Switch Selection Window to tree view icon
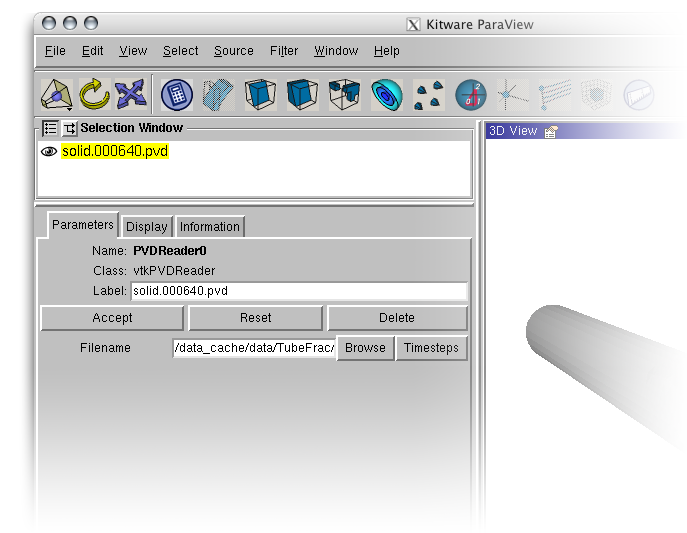The width and height of the screenshot is (687, 533). (x=69, y=128)
